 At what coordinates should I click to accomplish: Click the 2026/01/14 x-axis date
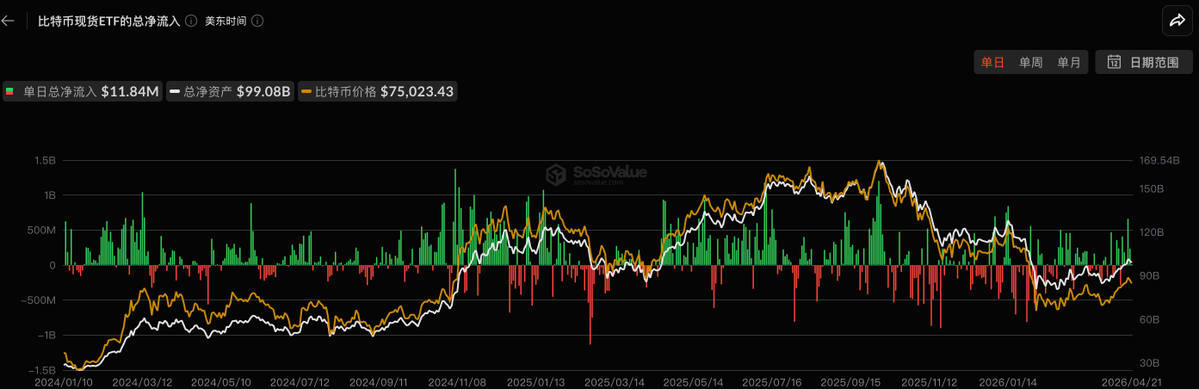click(1008, 381)
